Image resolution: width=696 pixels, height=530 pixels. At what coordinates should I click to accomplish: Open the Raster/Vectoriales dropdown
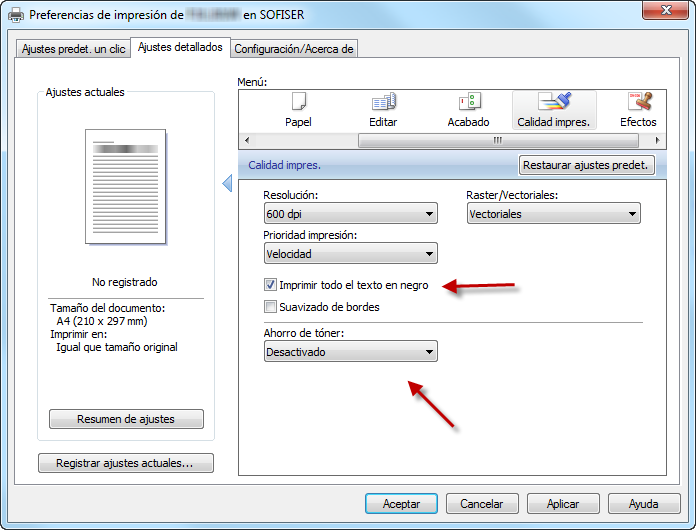[x=553, y=214]
